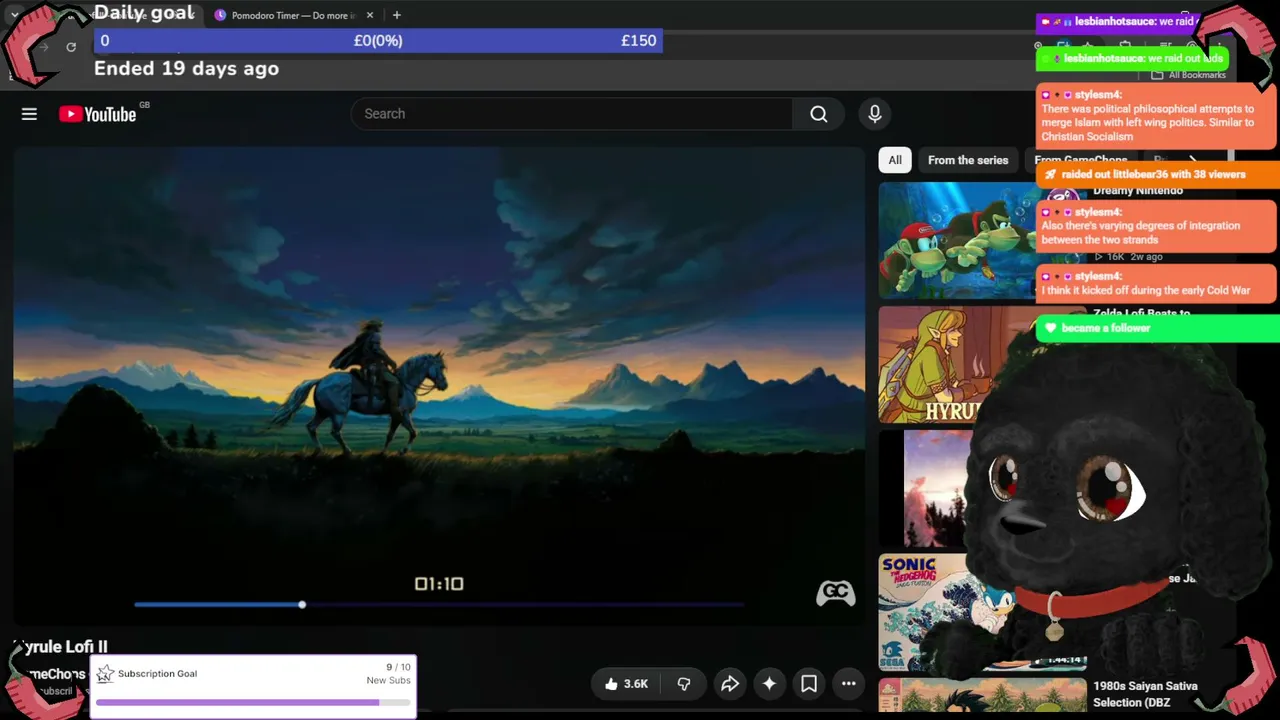Click the Hyrule Lofi II video title

click(x=60, y=647)
